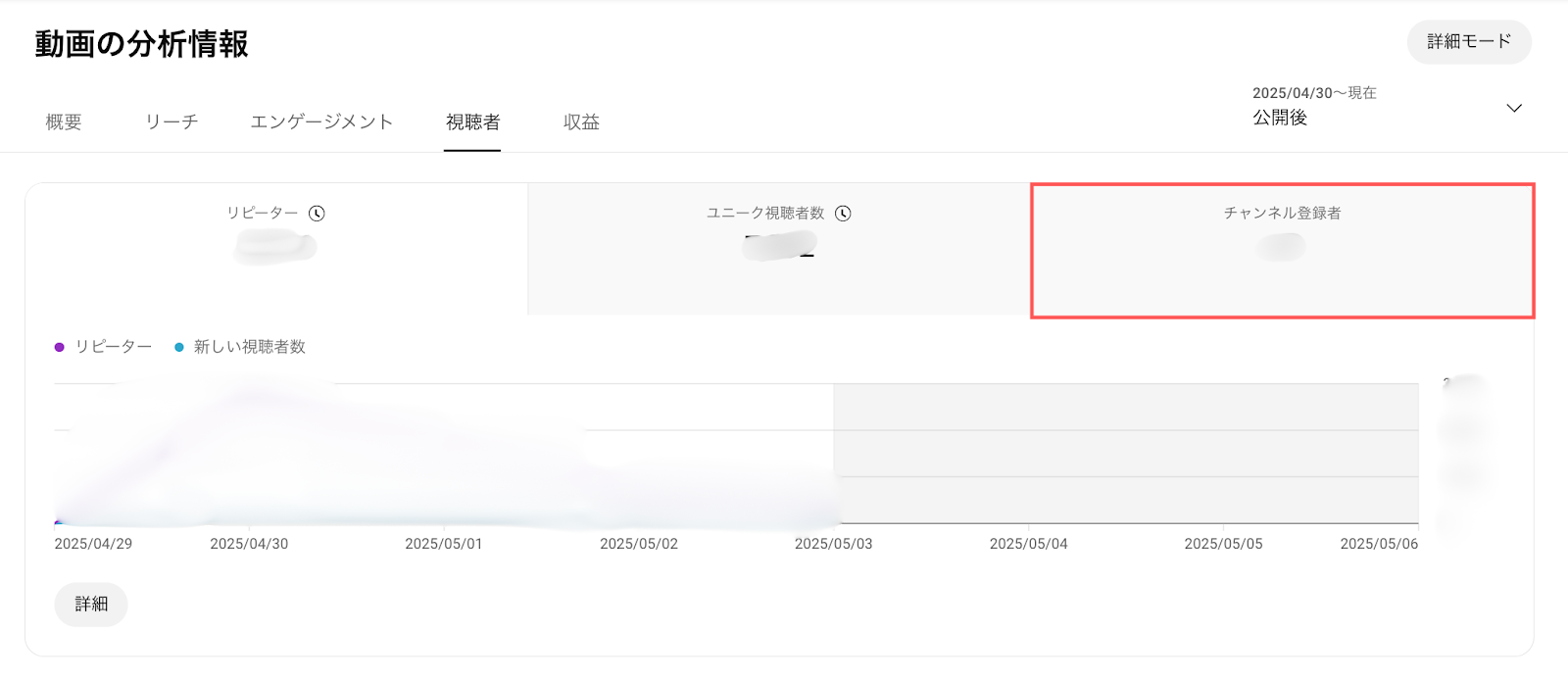The width and height of the screenshot is (1568, 679).
Task: Click the clock icon next to リピーター
Action: coord(317,214)
